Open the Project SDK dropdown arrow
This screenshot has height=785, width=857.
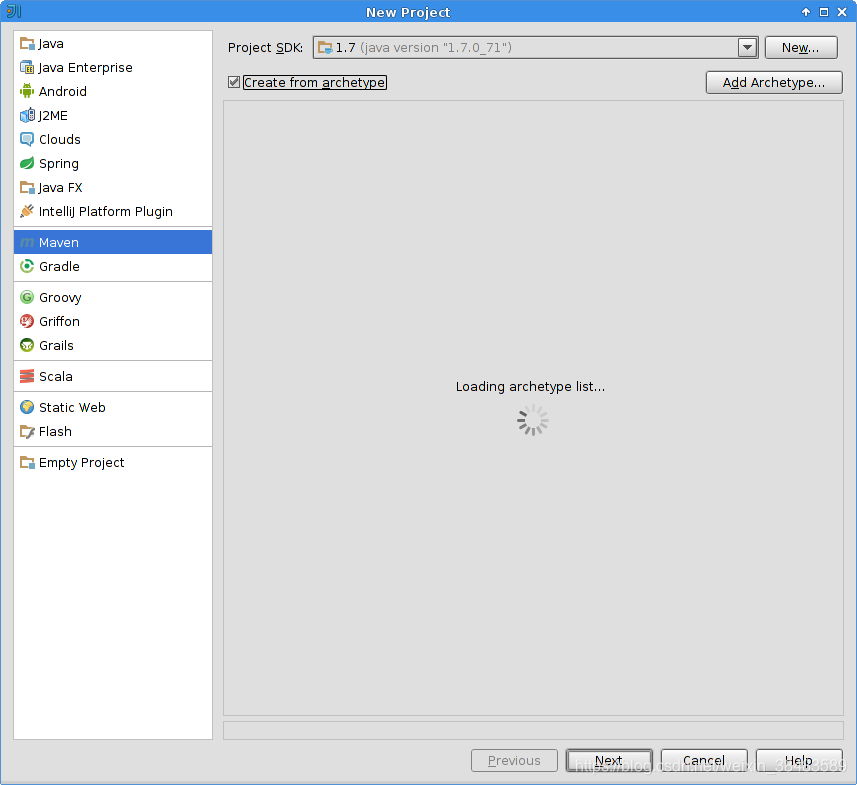(x=747, y=48)
